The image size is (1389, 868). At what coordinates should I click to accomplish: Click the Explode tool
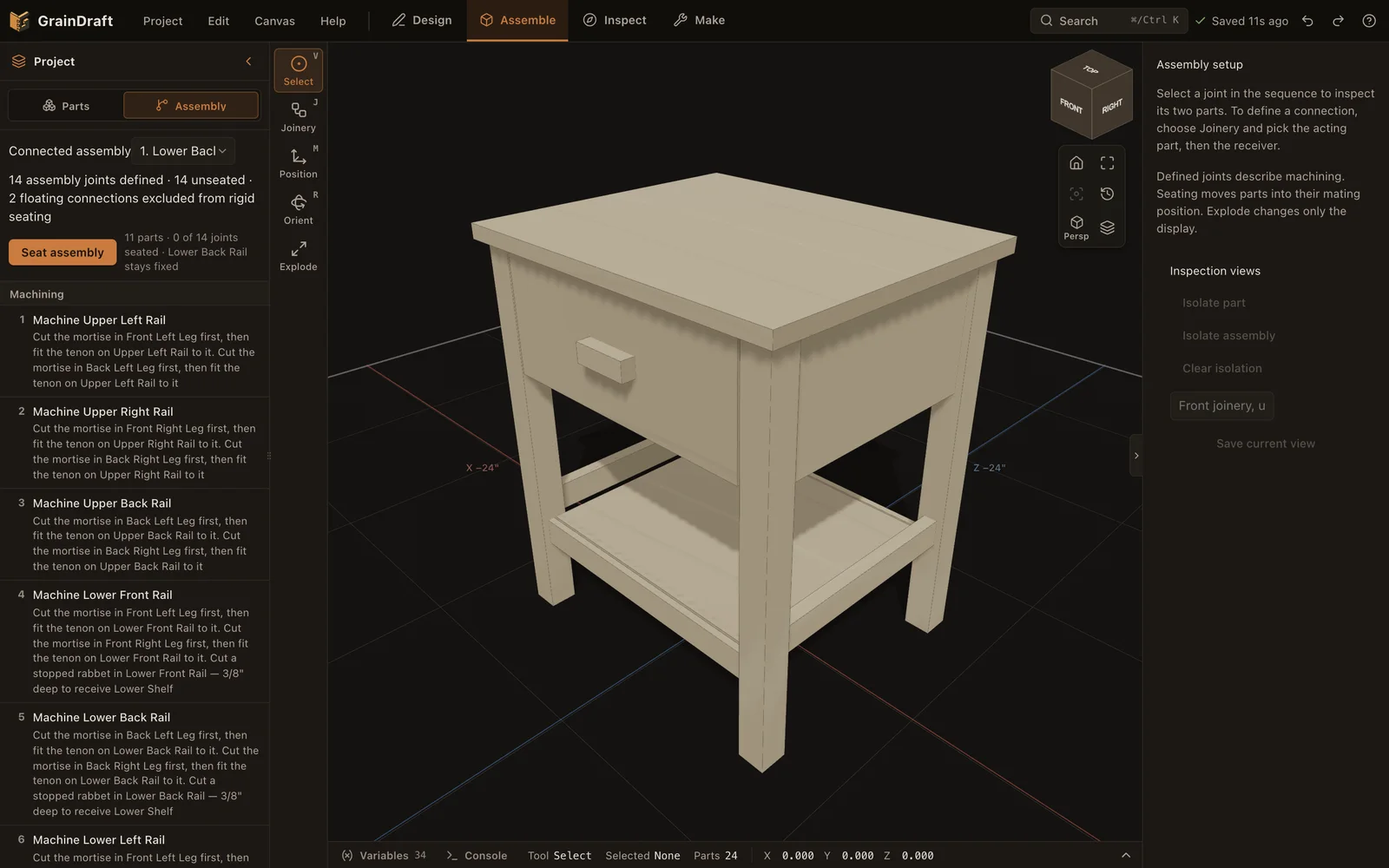pyautogui.click(x=299, y=255)
